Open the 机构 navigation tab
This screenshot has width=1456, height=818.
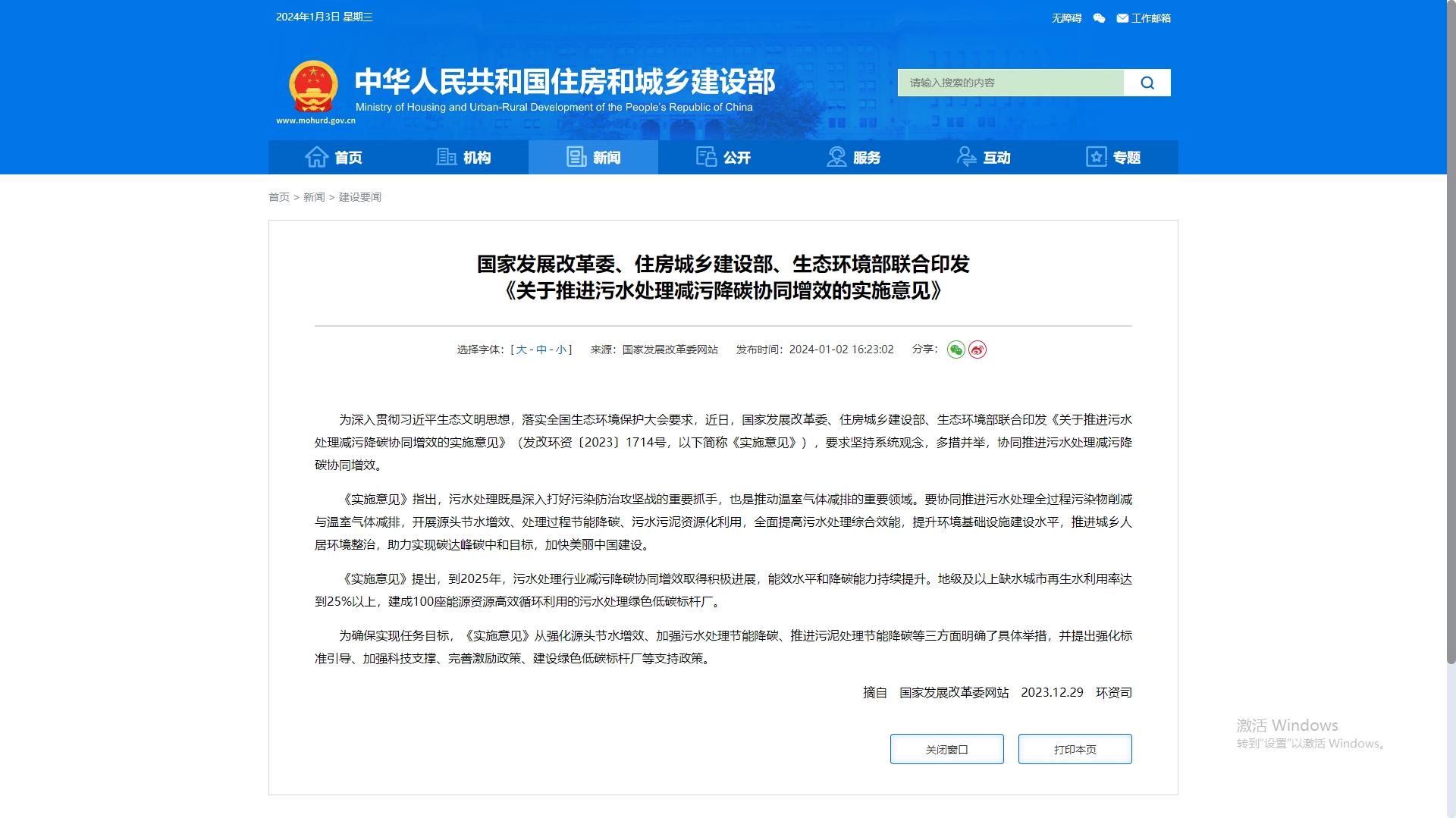(x=463, y=157)
